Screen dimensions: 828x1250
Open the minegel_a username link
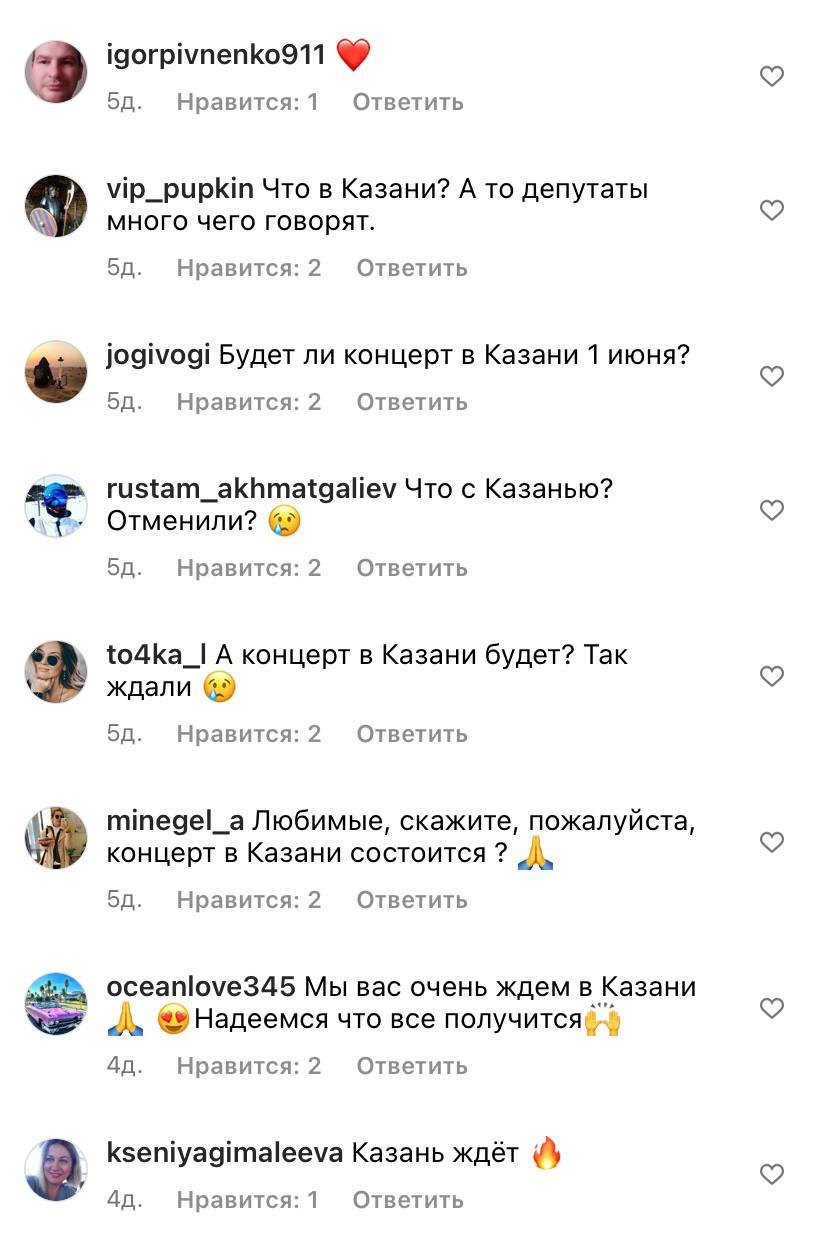[x=175, y=821]
